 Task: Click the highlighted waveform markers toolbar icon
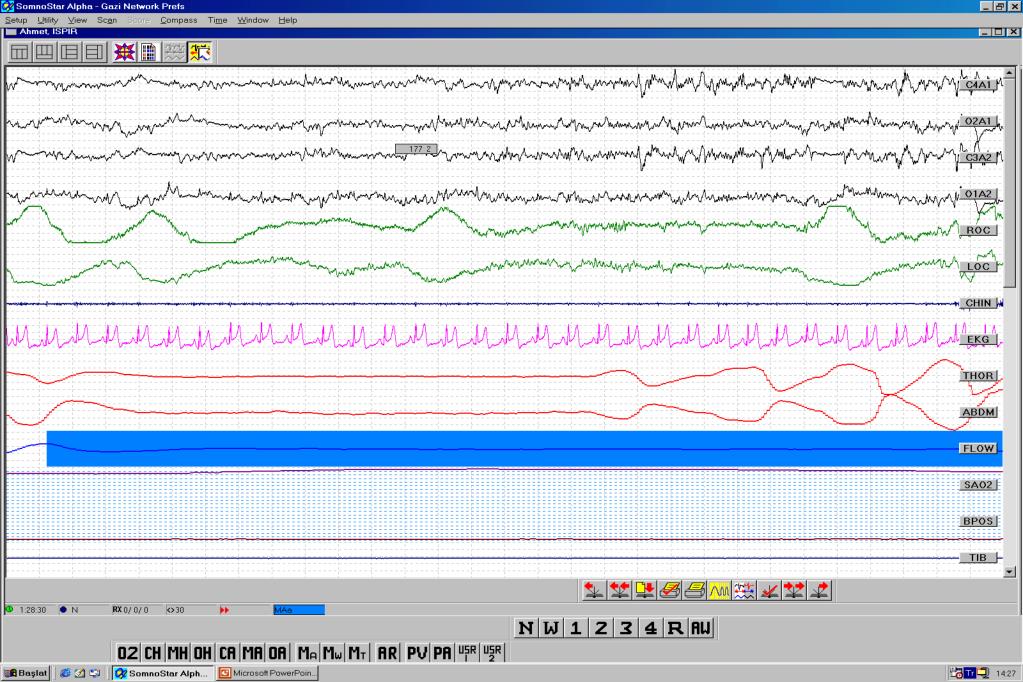(x=199, y=52)
